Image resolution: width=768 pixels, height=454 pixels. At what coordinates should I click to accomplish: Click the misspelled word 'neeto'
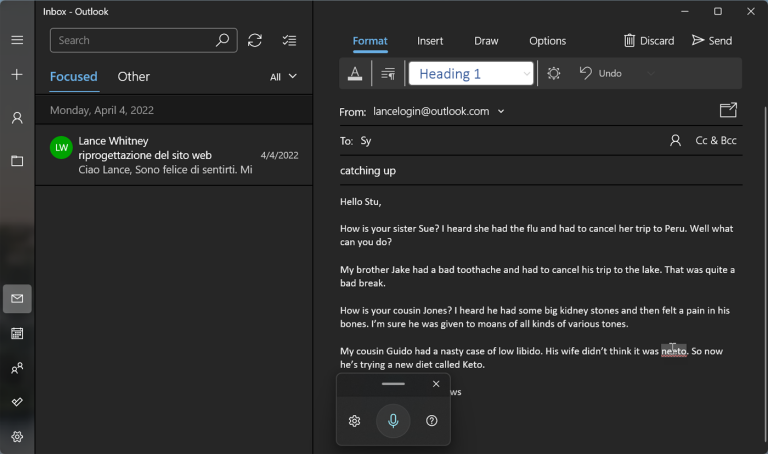673,351
